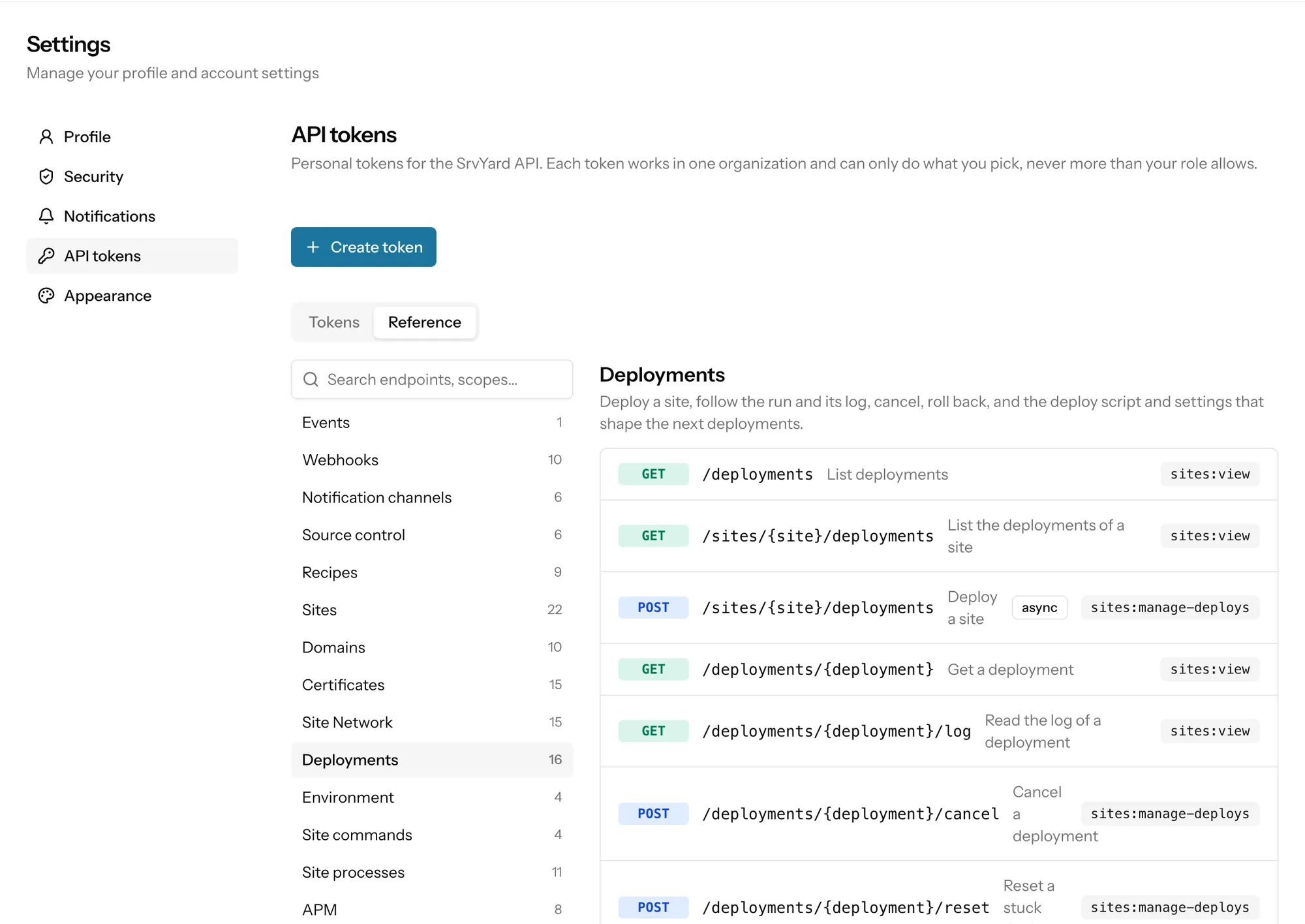Click the Appearance palette icon
1305x924 pixels.
[46, 296]
